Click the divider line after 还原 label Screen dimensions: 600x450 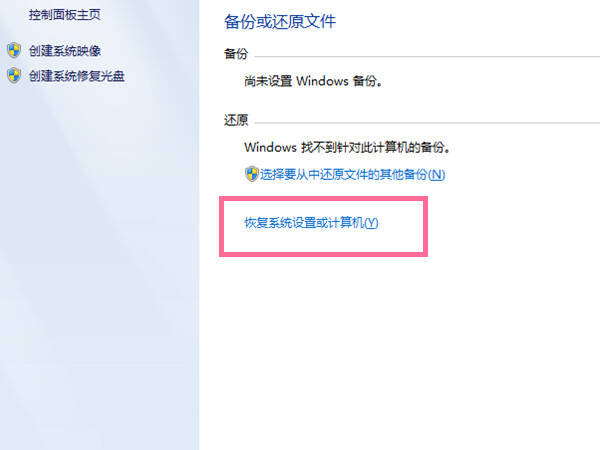tap(427, 123)
